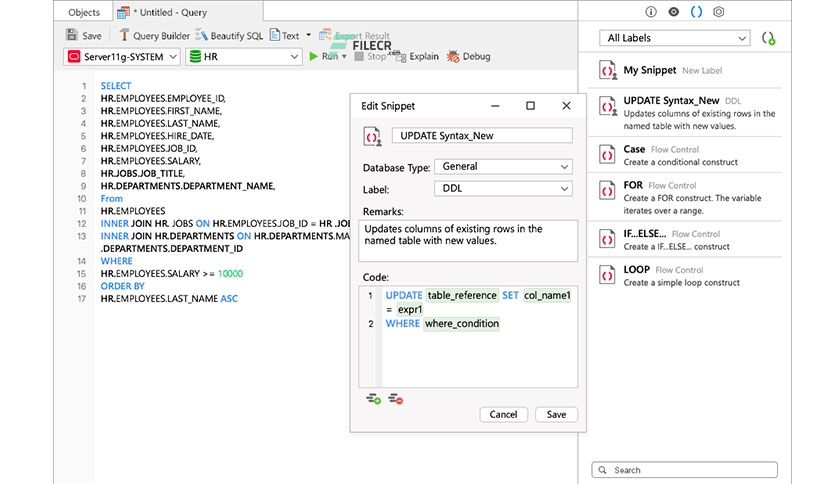Click Save in Edit Snippet dialog
Image resolution: width=836 pixels, height=484 pixels.
(x=556, y=414)
